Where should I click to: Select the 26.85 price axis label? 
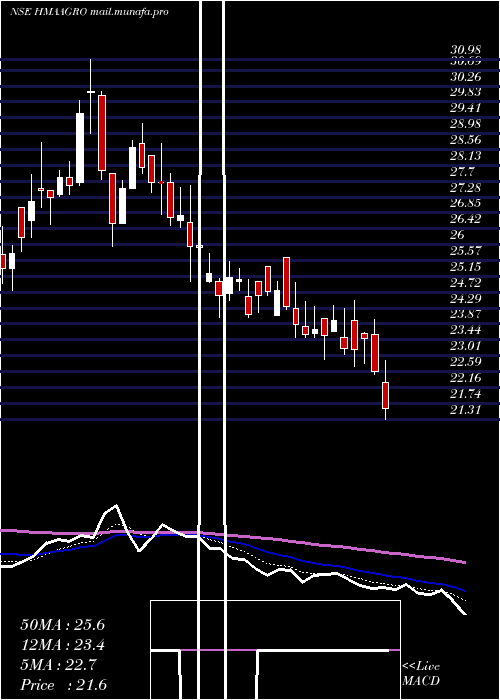pyautogui.click(x=466, y=203)
